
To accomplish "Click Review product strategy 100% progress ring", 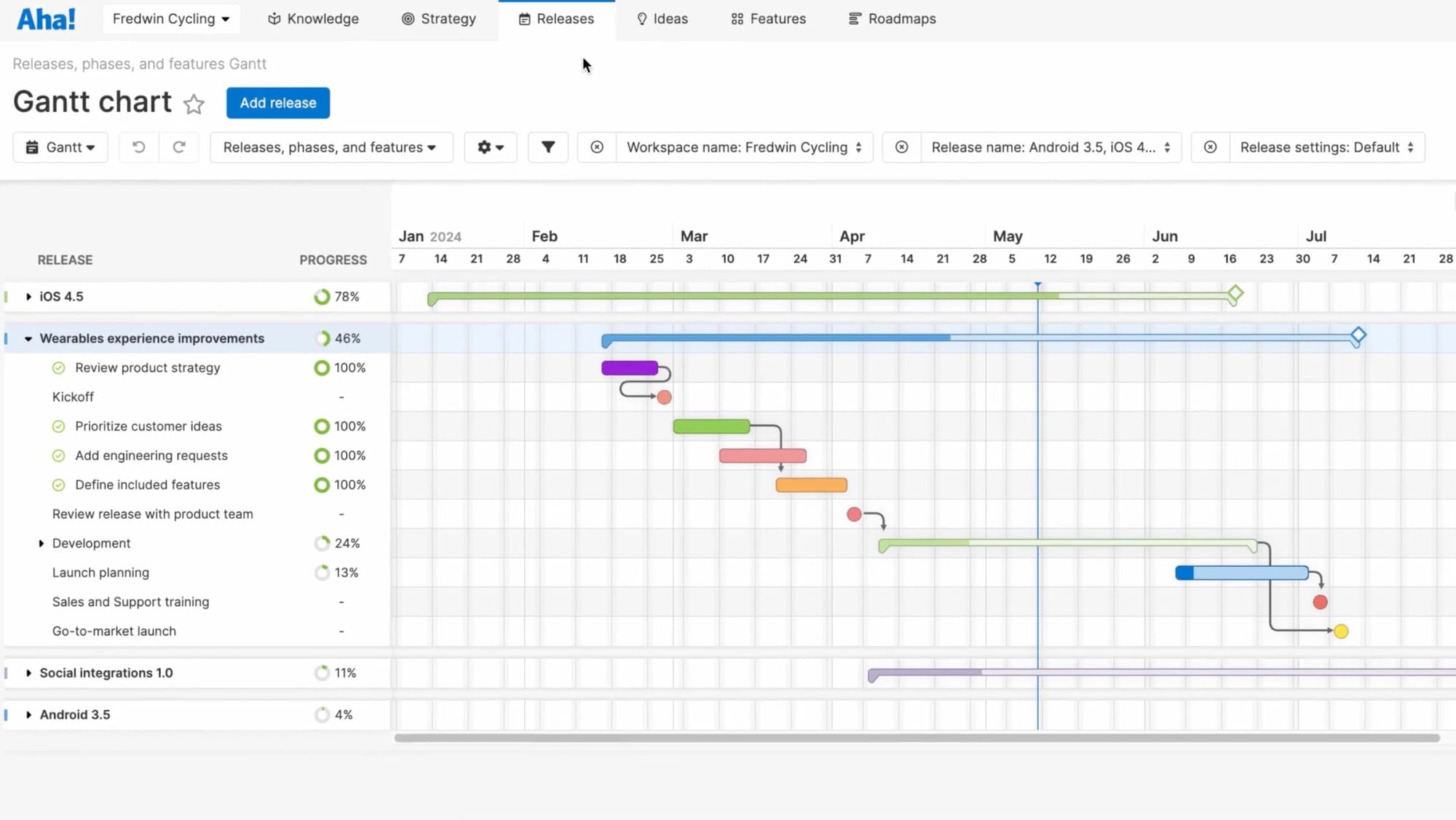I will [x=322, y=368].
